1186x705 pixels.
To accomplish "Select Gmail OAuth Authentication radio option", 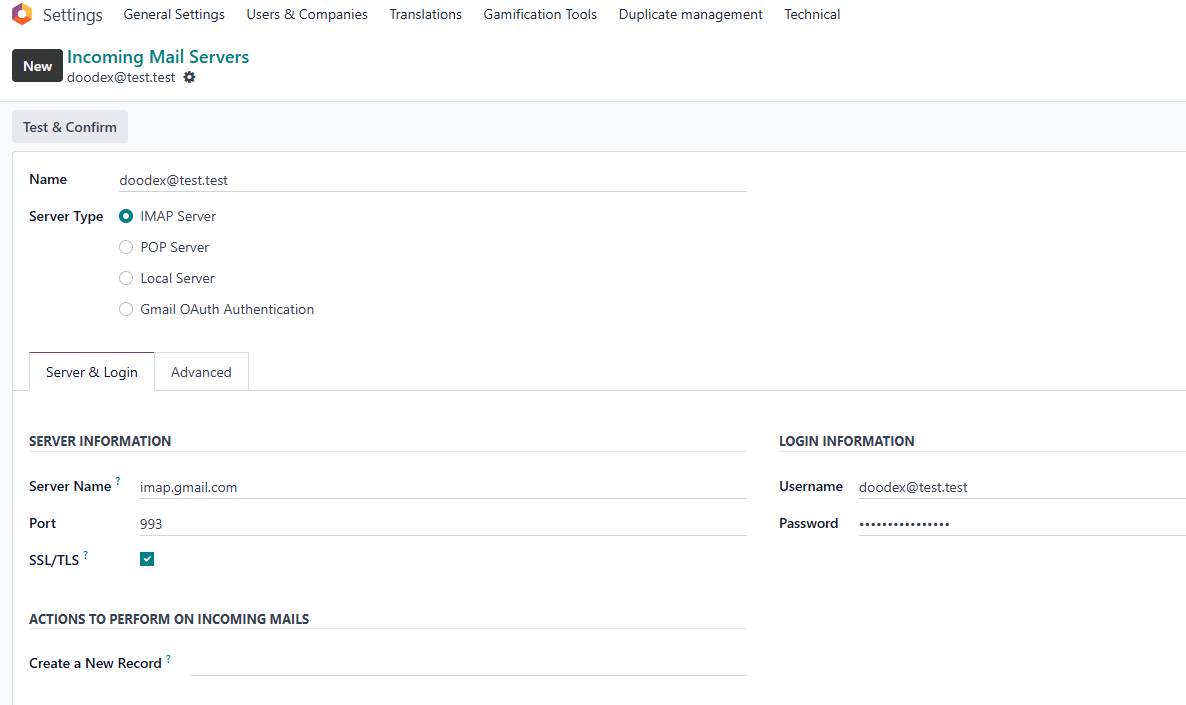I will (126, 309).
